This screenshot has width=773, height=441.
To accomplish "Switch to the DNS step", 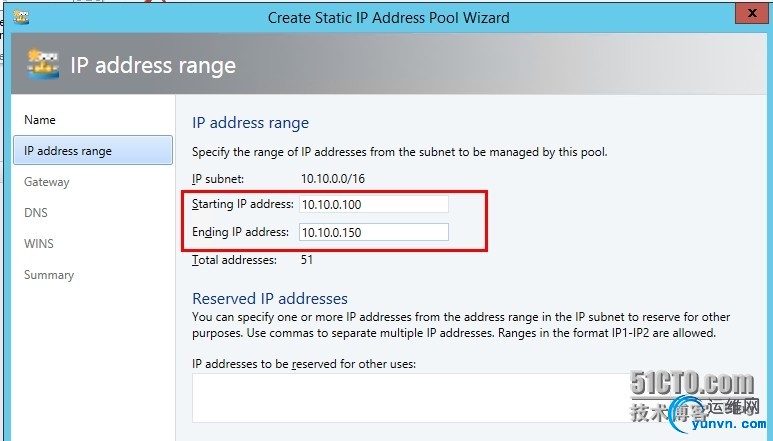I will (36, 213).
